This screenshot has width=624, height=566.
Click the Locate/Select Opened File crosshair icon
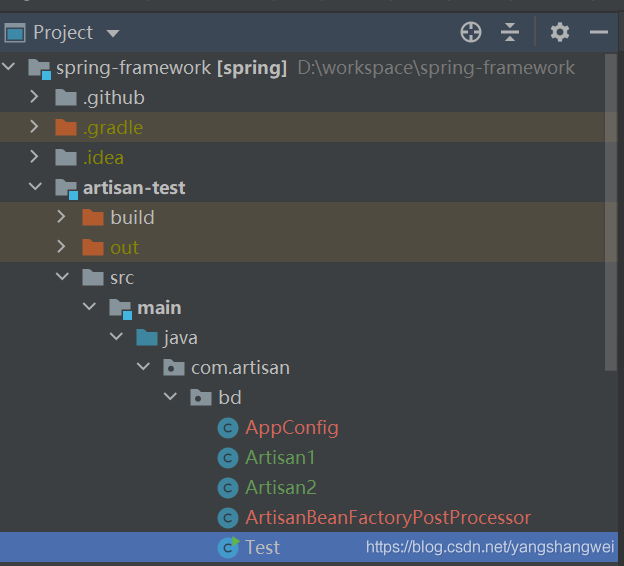pos(470,32)
